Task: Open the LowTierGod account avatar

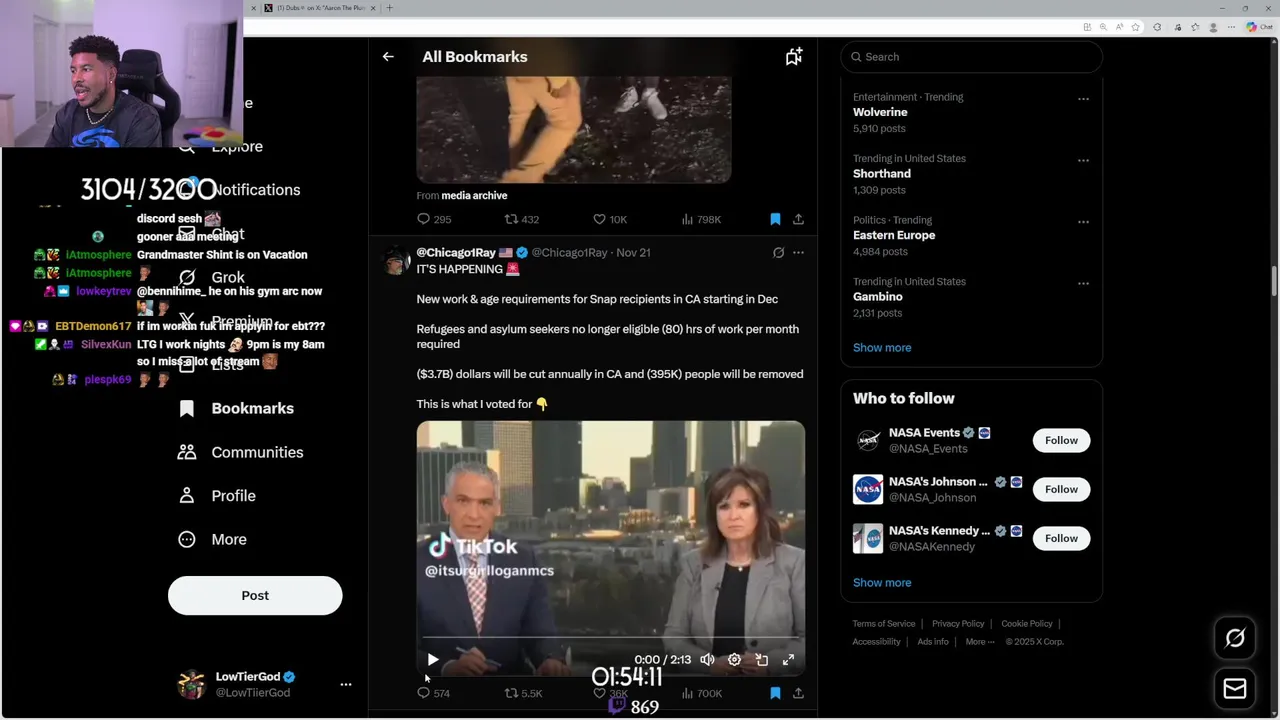Action: (x=191, y=685)
